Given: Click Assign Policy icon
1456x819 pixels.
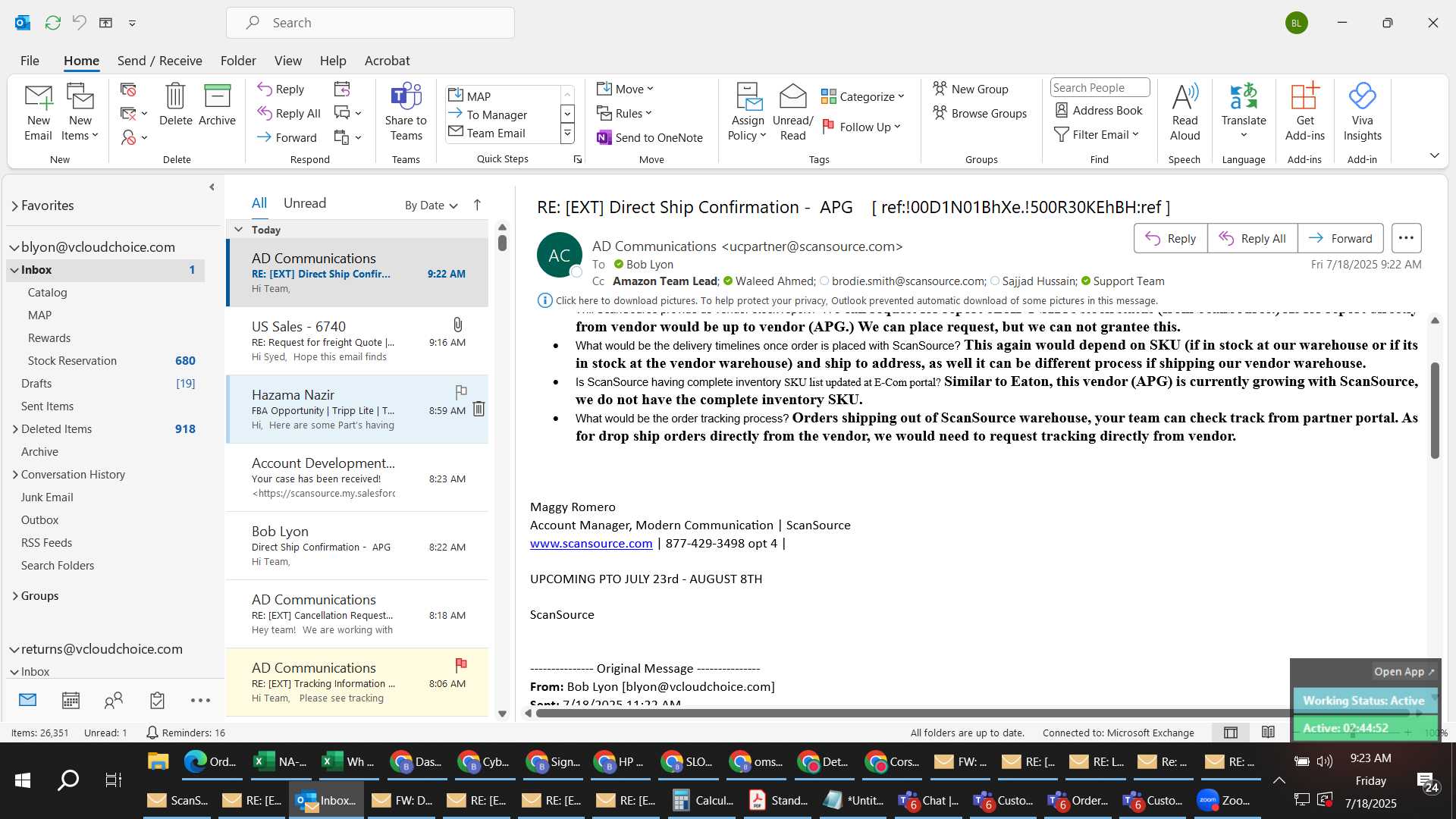Looking at the screenshot, I should (x=748, y=111).
